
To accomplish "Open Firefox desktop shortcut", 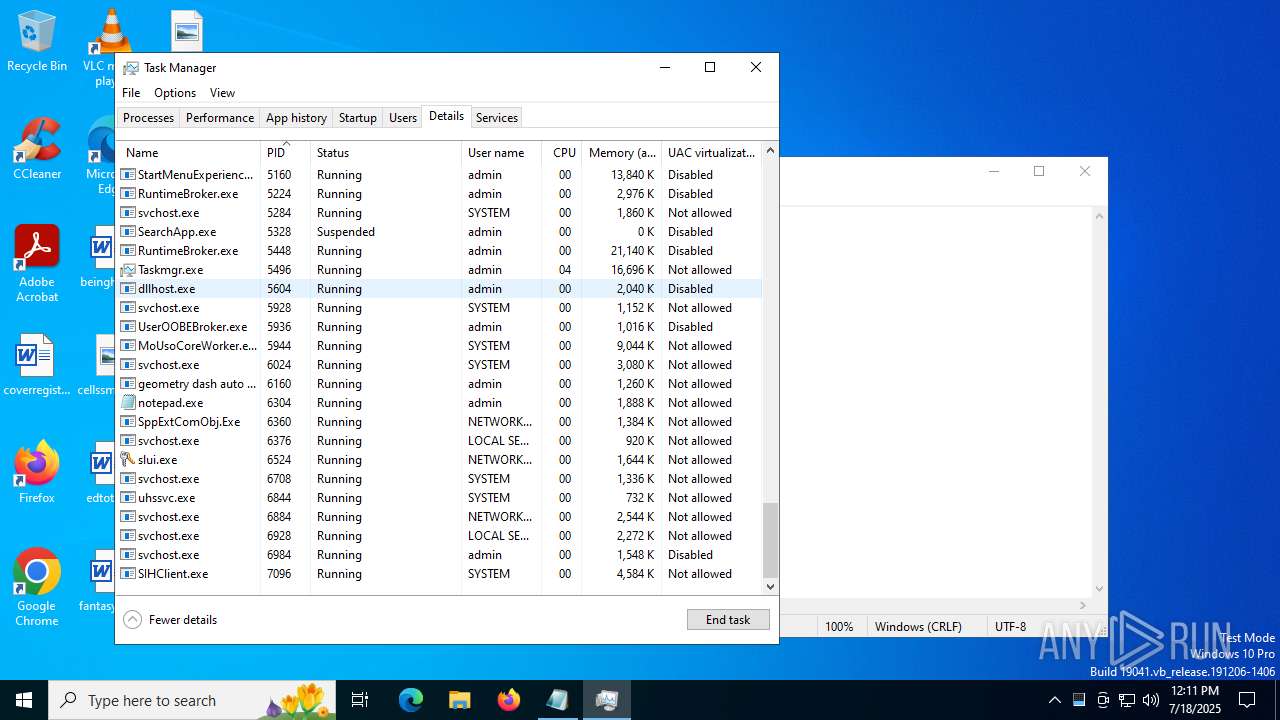I will (37, 473).
